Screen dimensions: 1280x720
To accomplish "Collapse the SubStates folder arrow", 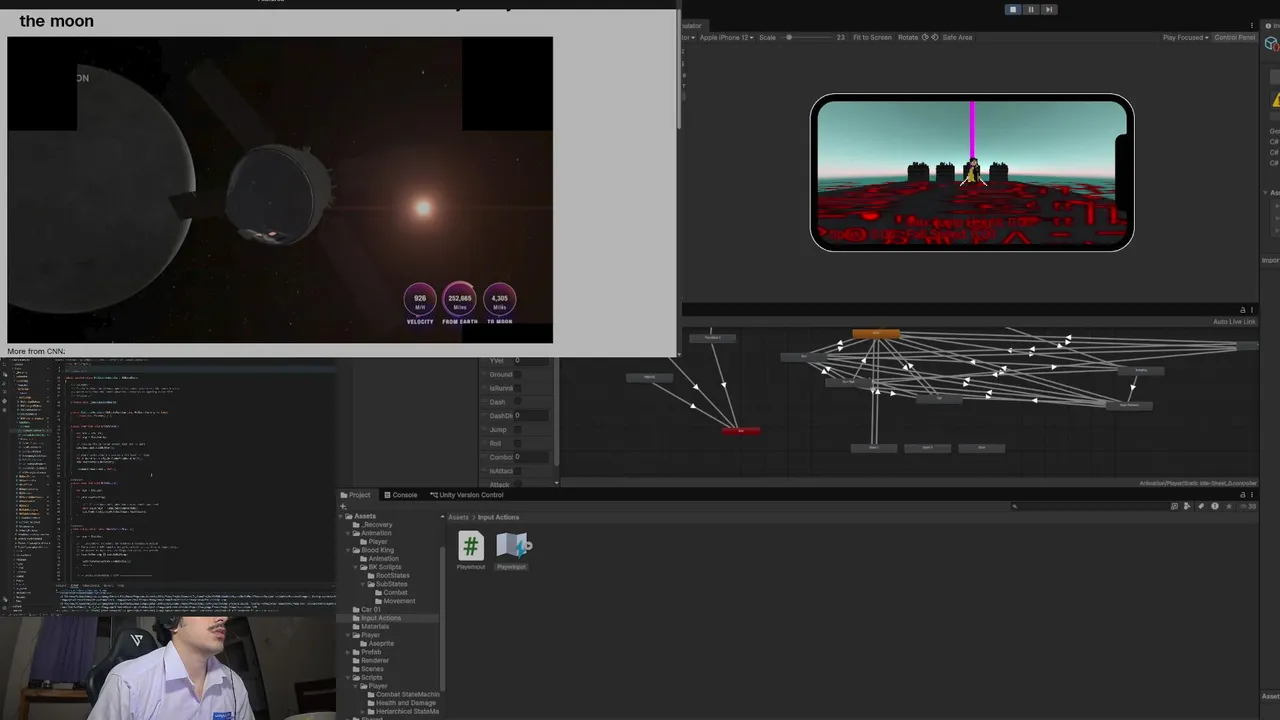I will pyautogui.click(x=362, y=584).
